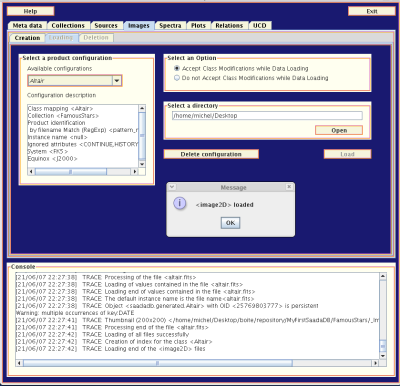Click the directory path input field
400x386 pixels.
(267, 116)
